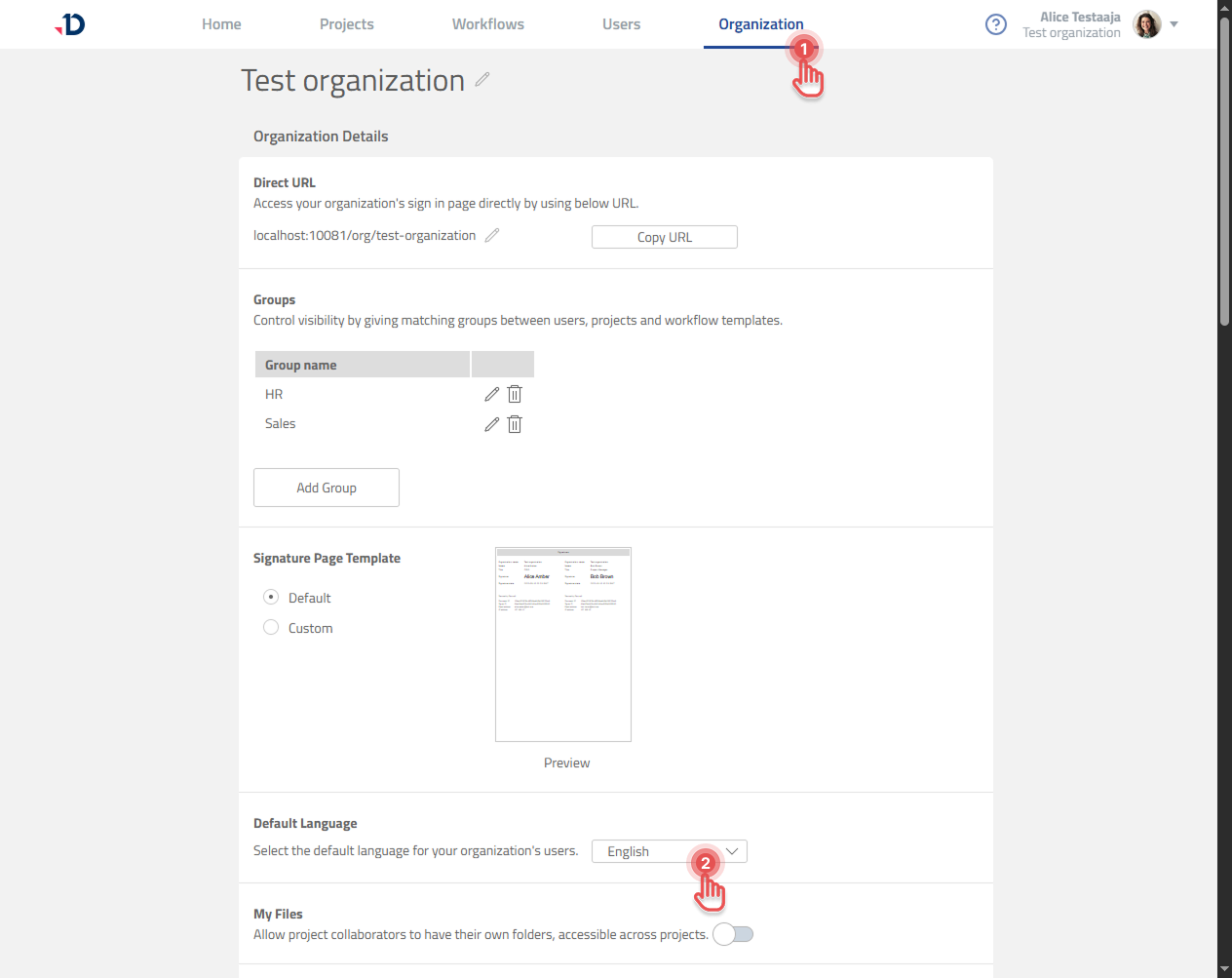
Task: Expand the user account menu arrow
Action: 1174,24
